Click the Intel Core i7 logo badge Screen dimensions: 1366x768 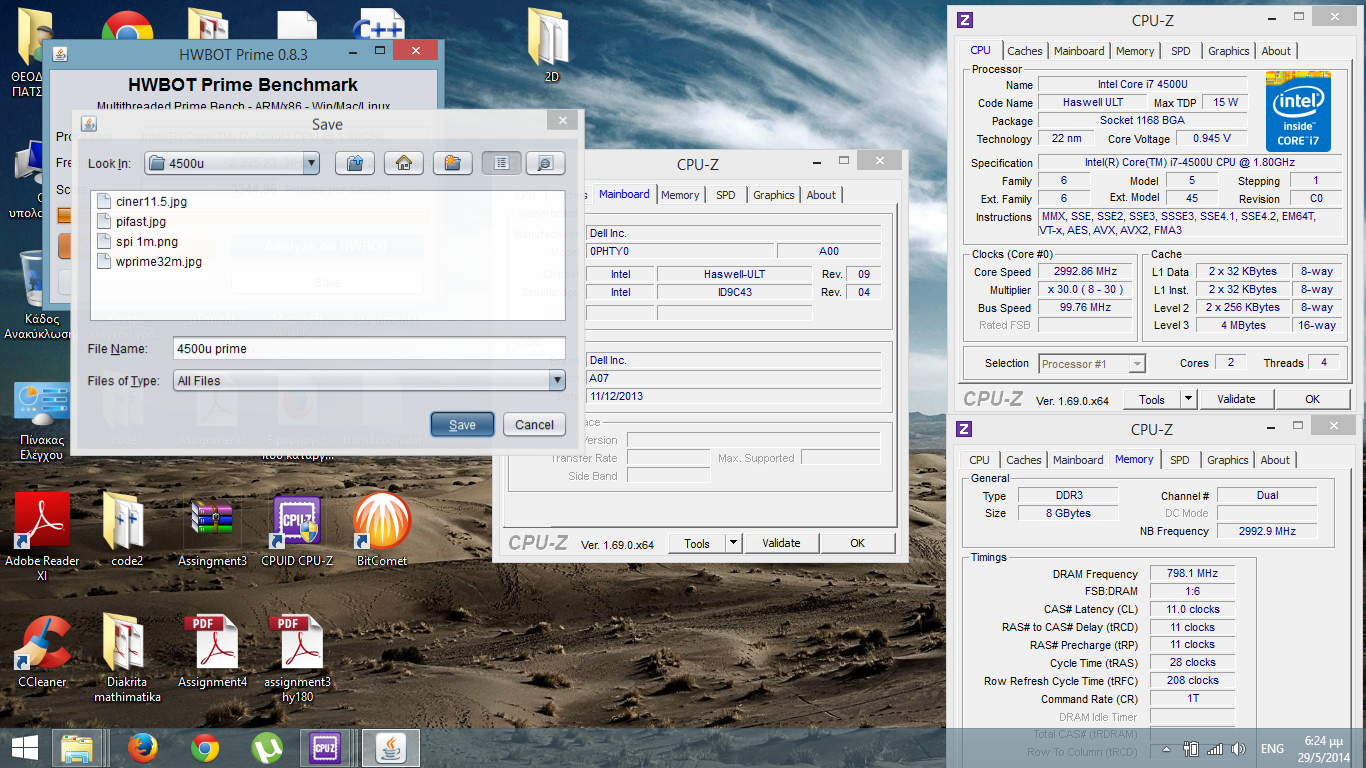[x=1298, y=111]
